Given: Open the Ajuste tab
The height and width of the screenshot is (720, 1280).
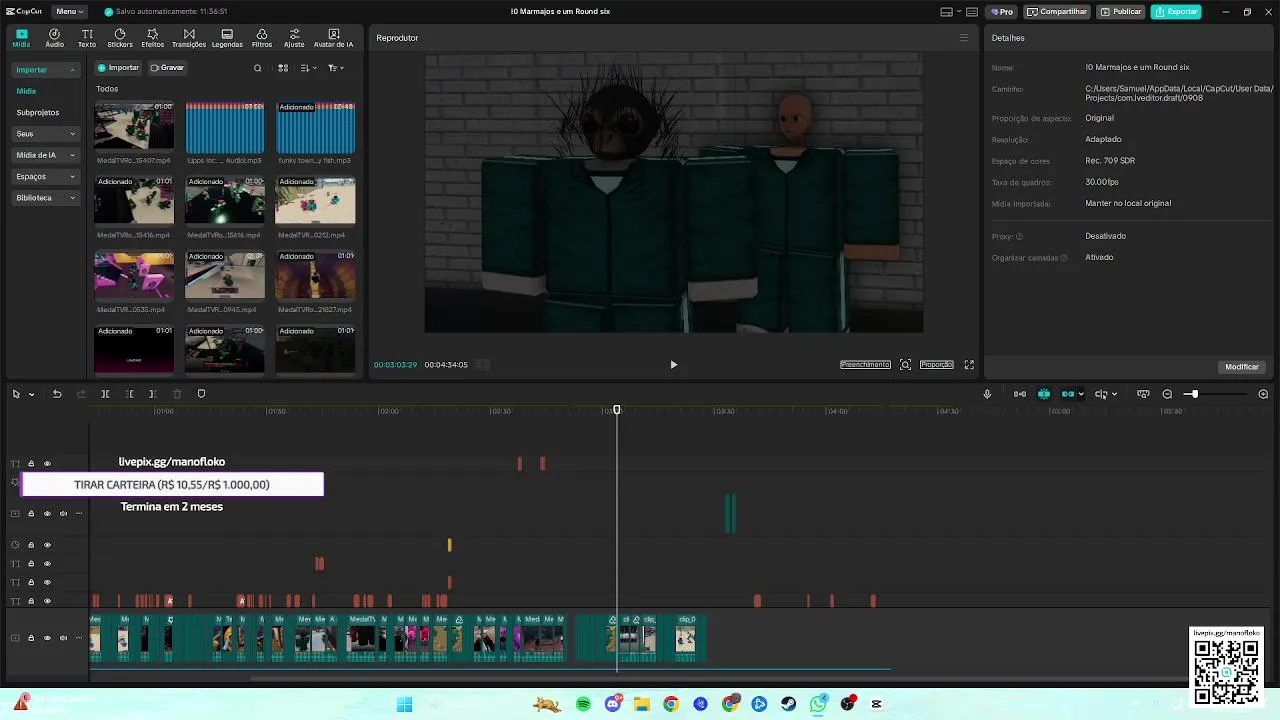Looking at the screenshot, I should click(x=294, y=38).
